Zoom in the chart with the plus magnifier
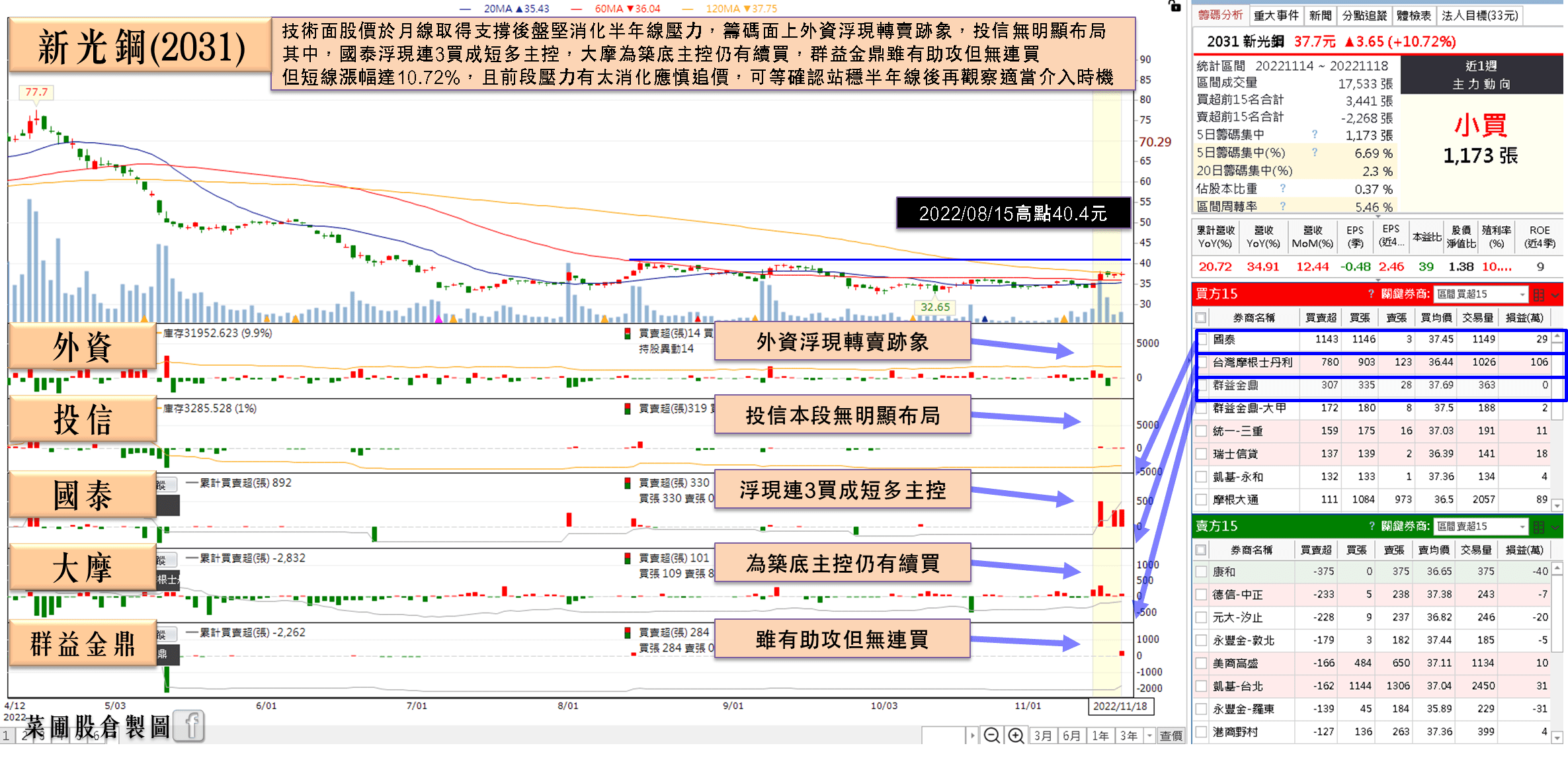This screenshot has height=762, width=1568. click(x=1016, y=736)
